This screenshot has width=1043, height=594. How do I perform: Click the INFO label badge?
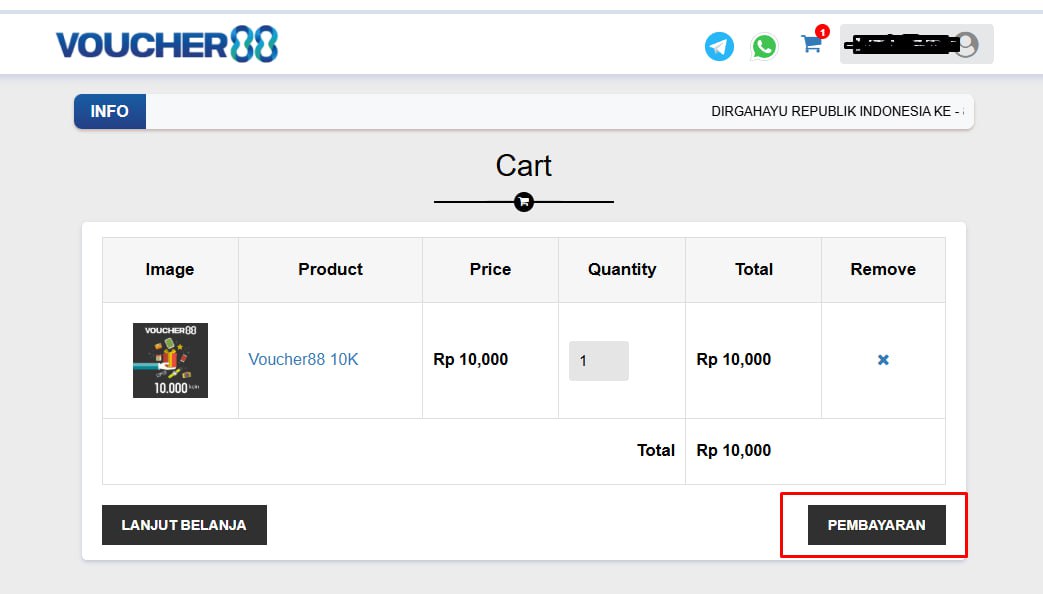click(110, 111)
